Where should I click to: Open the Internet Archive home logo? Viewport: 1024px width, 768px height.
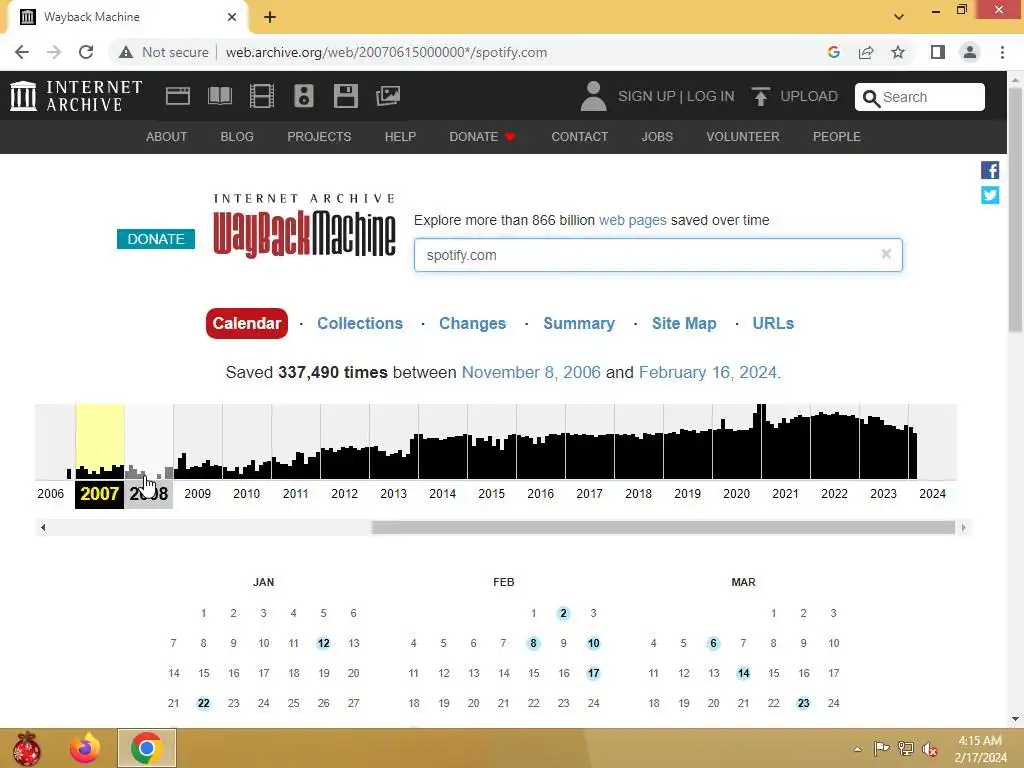coord(76,96)
